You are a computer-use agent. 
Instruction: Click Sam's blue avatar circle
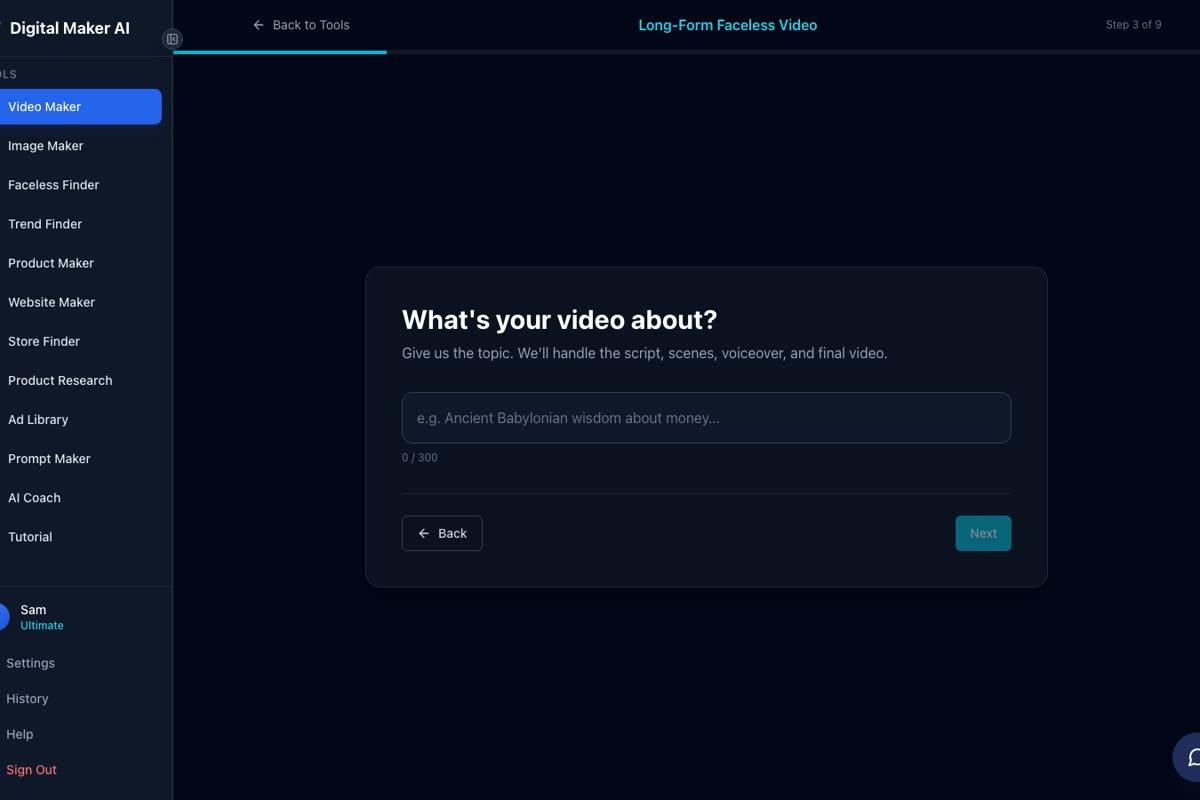[x=4, y=617]
